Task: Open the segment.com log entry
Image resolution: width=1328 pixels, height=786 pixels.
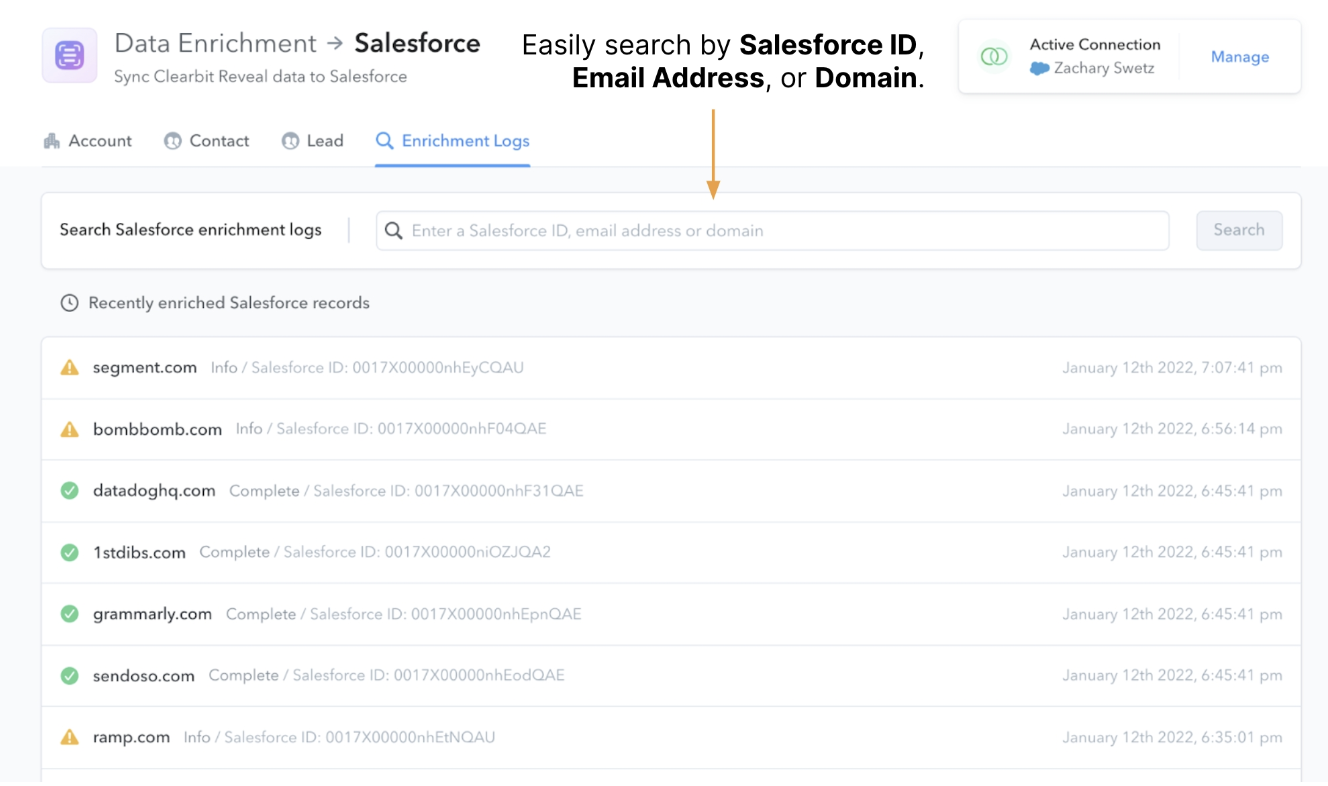Action: coord(671,368)
